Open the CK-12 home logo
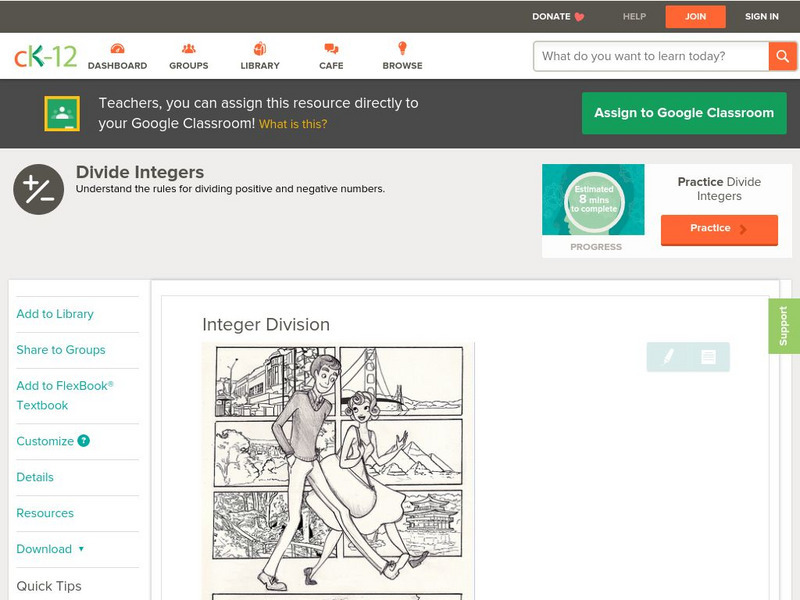The image size is (800, 600). (45, 56)
